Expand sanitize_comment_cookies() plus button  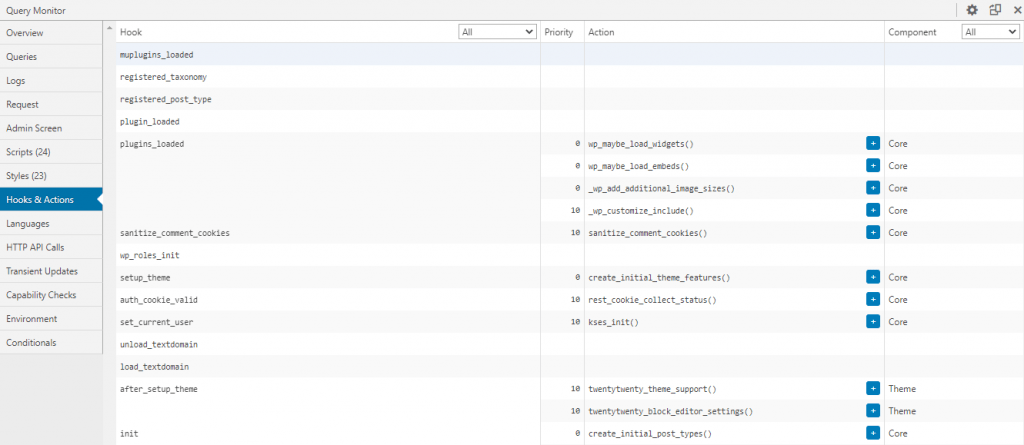coord(873,232)
